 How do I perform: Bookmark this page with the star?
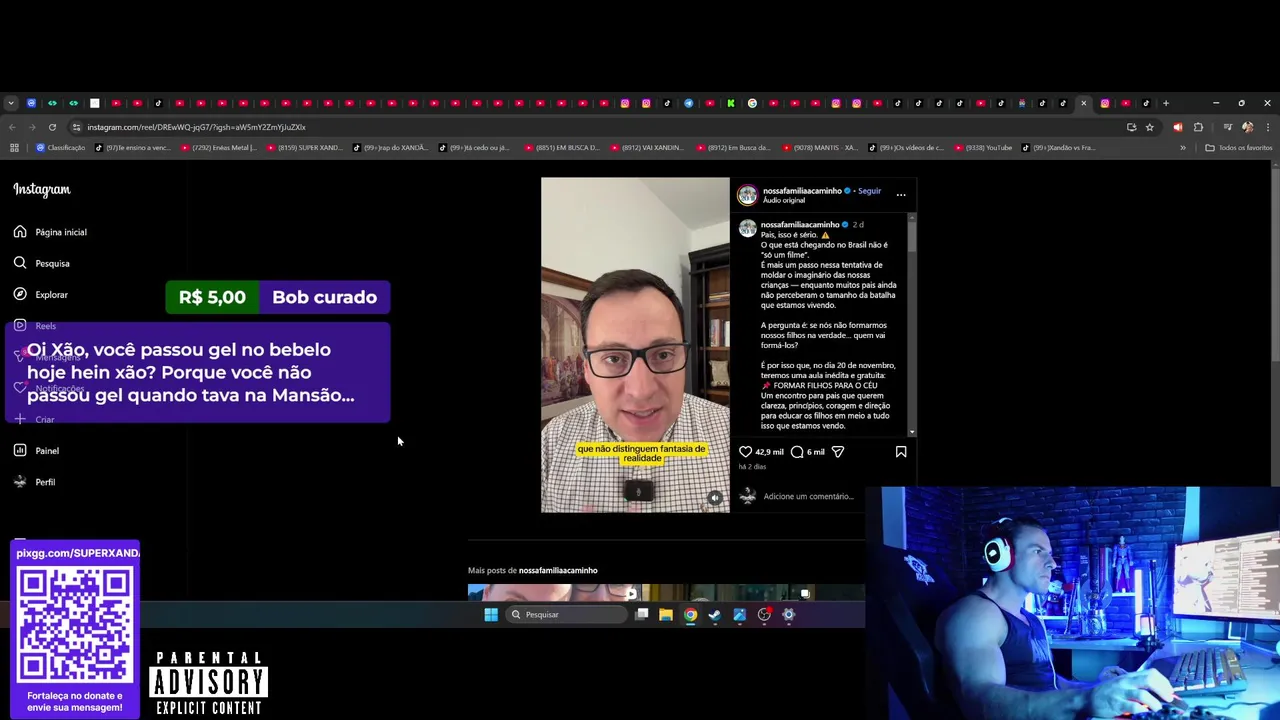tap(1150, 127)
